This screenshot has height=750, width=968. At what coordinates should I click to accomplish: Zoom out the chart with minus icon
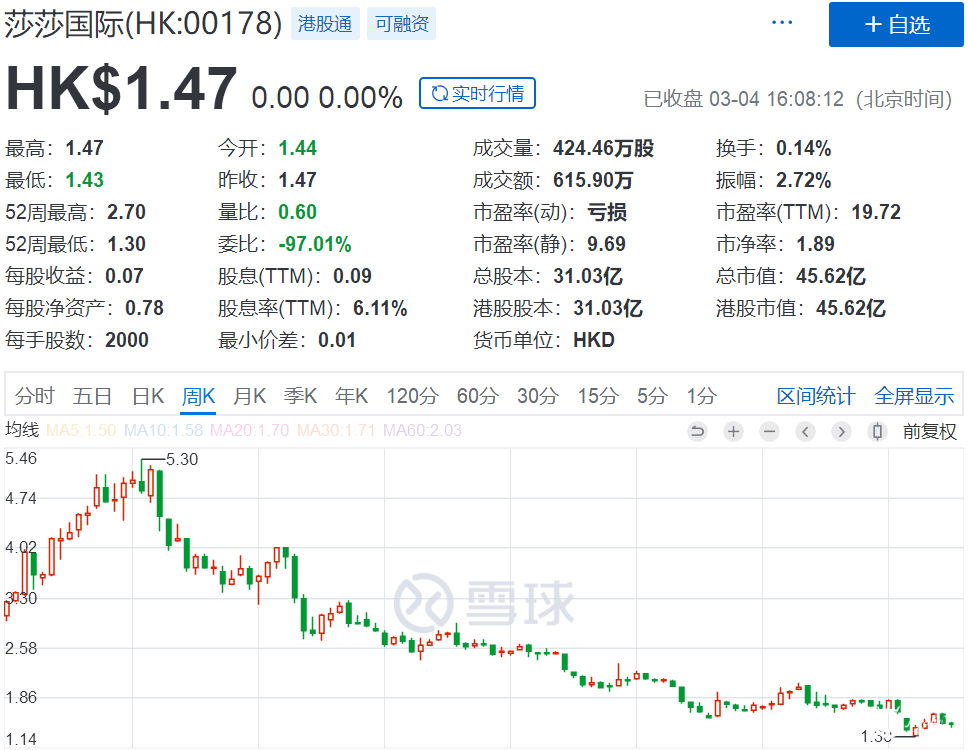(769, 432)
